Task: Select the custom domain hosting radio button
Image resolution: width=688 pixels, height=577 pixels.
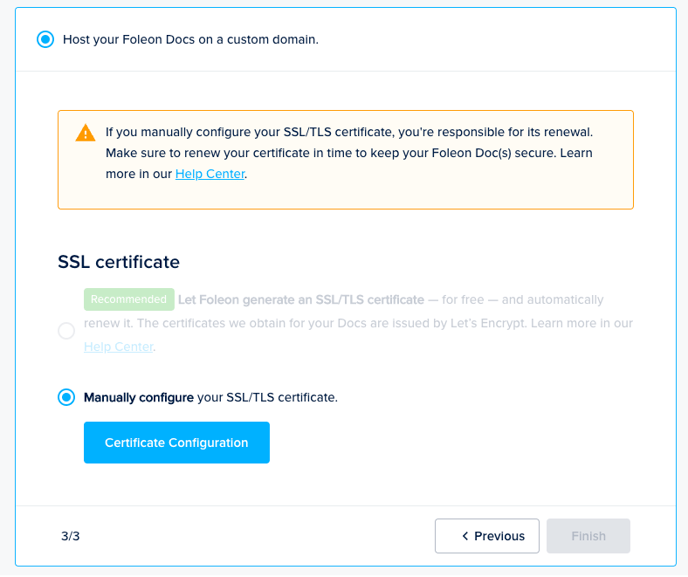Action: click(45, 40)
